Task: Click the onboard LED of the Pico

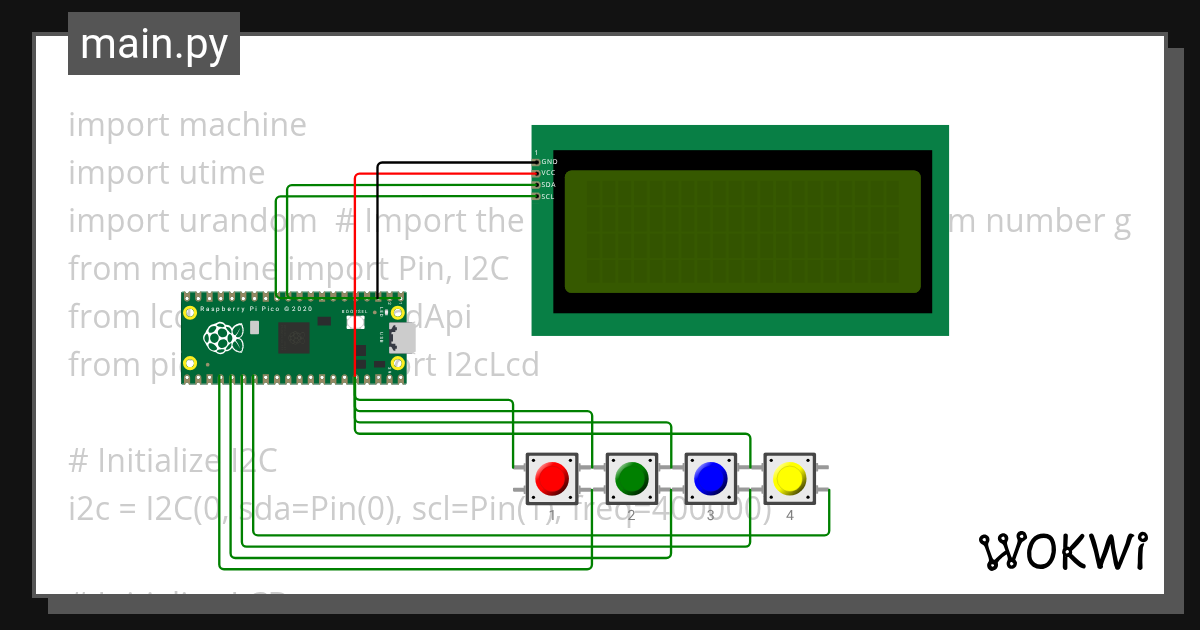Action: [385, 312]
